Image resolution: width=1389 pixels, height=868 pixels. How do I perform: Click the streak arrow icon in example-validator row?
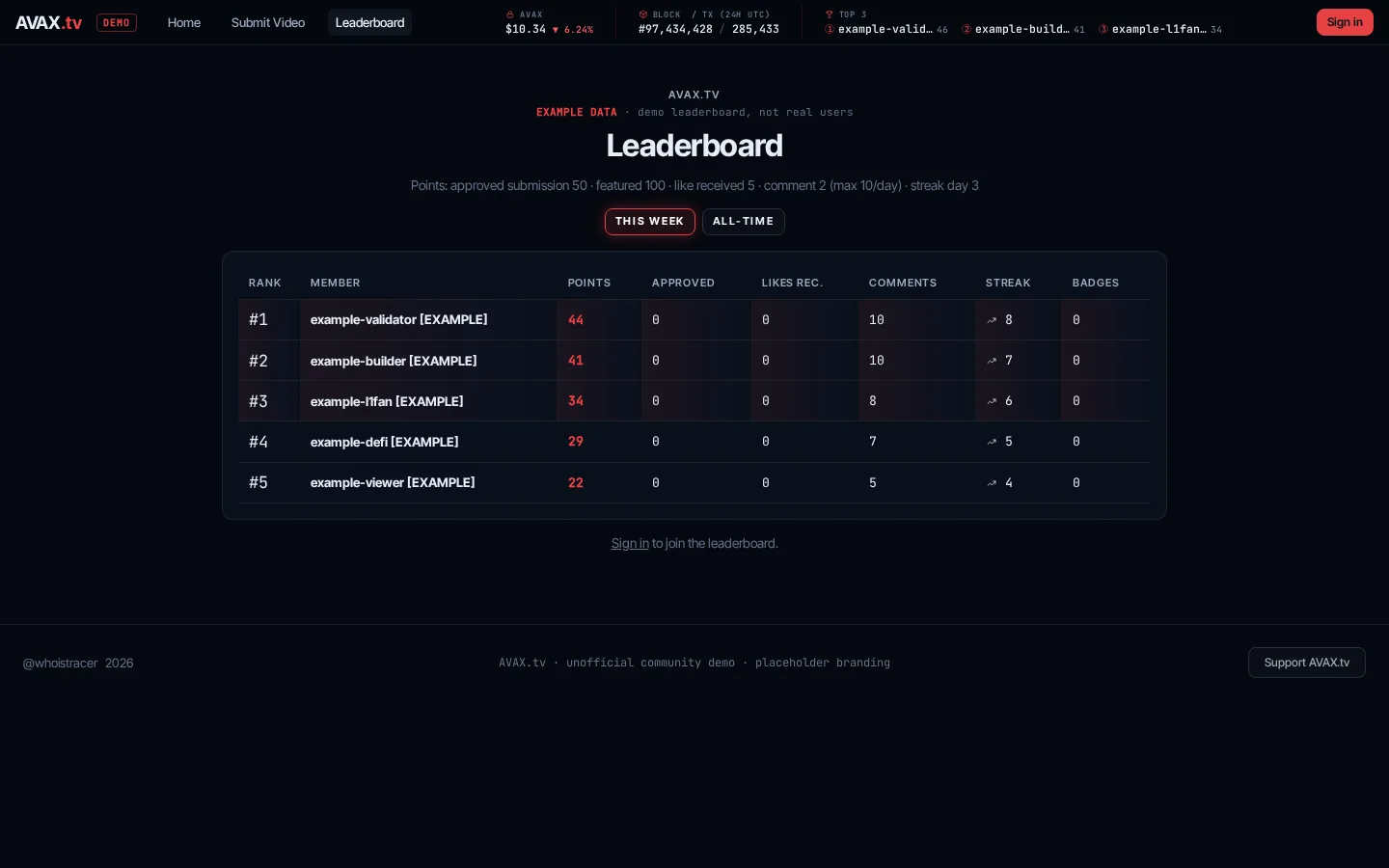pyautogui.click(x=992, y=320)
